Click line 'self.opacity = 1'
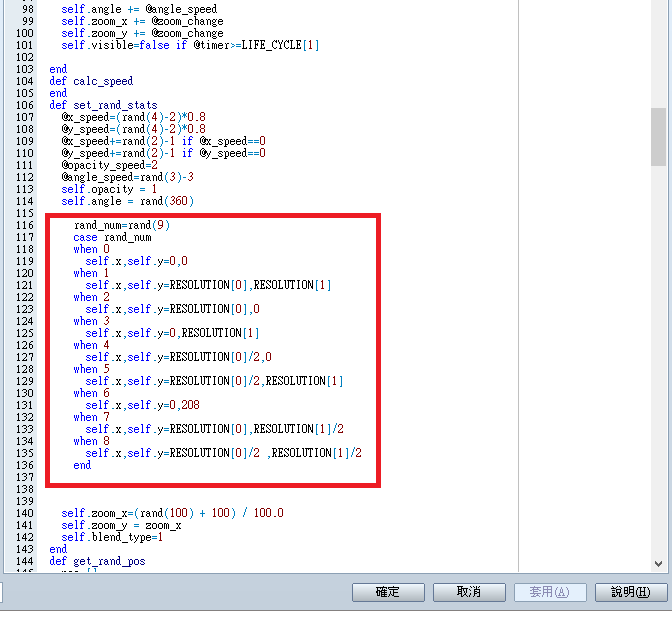 pos(109,189)
